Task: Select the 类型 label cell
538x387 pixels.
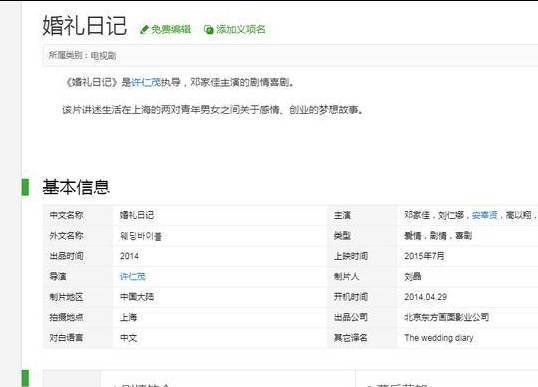Action: [342, 236]
